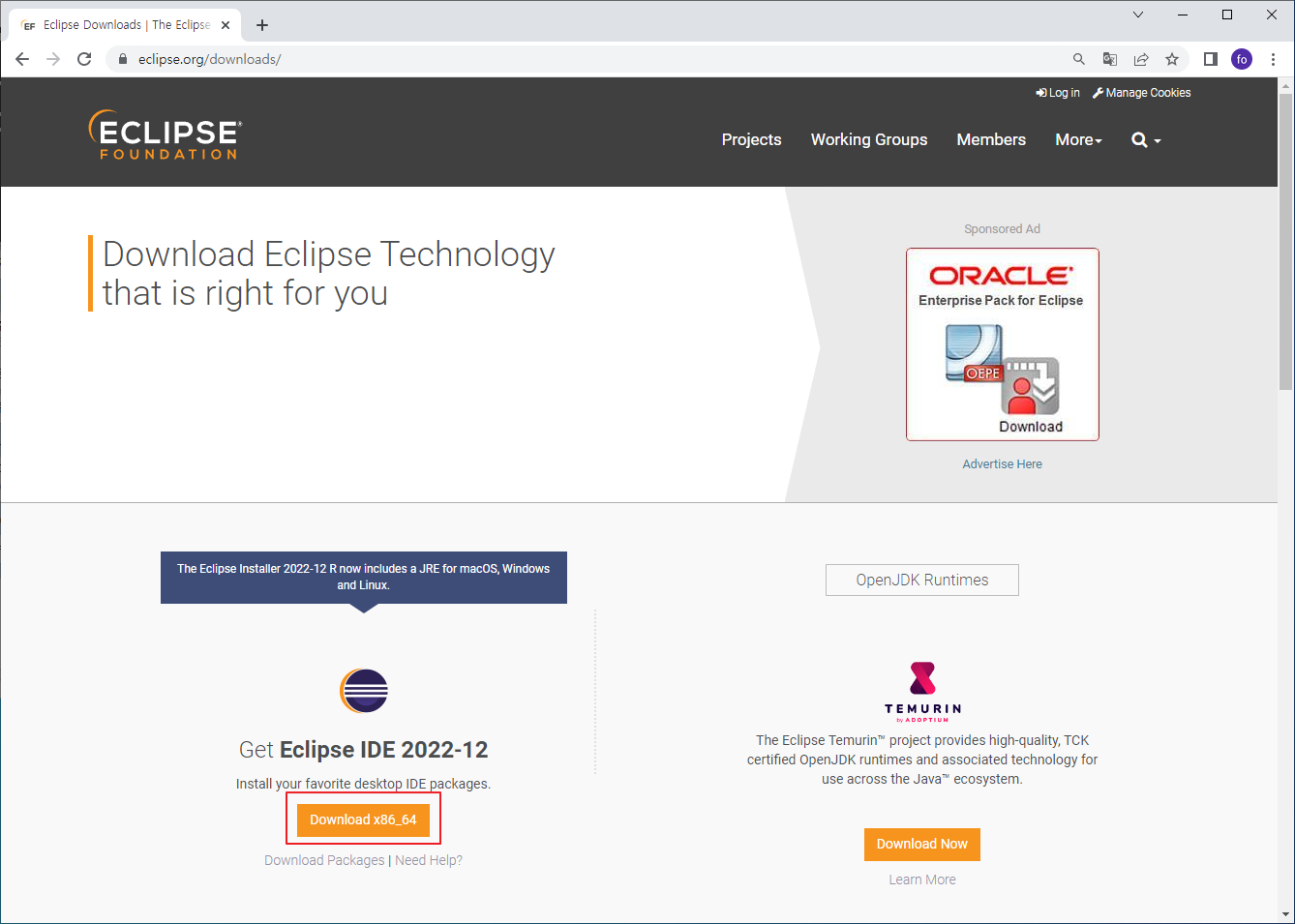Open the Learn More link
This screenshot has width=1295, height=924.
tap(922, 879)
